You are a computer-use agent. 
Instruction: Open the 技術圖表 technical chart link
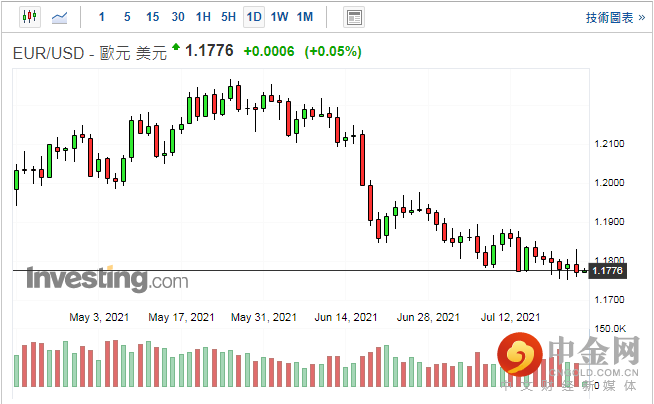610,17
